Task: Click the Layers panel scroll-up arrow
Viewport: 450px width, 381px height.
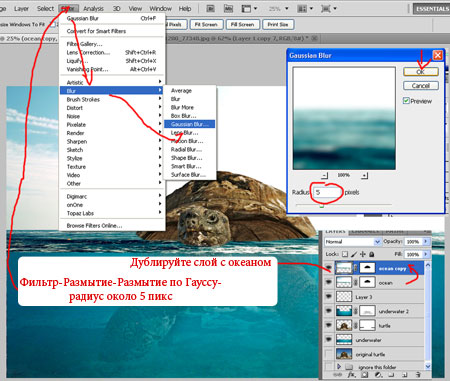Action: coord(428,265)
